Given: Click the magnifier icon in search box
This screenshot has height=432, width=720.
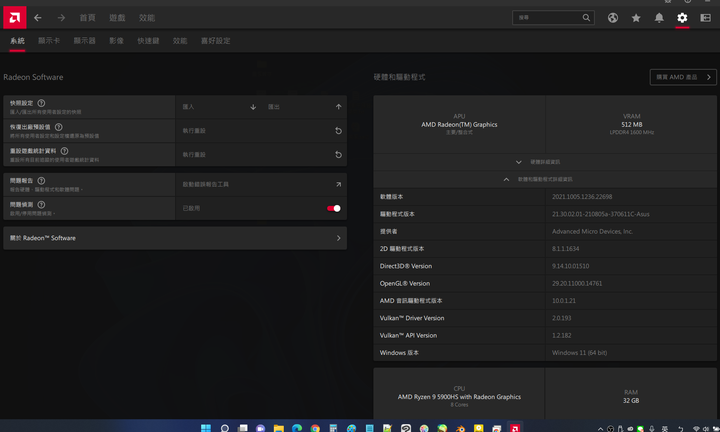Looking at the screenshot, I should coord(586,17).
